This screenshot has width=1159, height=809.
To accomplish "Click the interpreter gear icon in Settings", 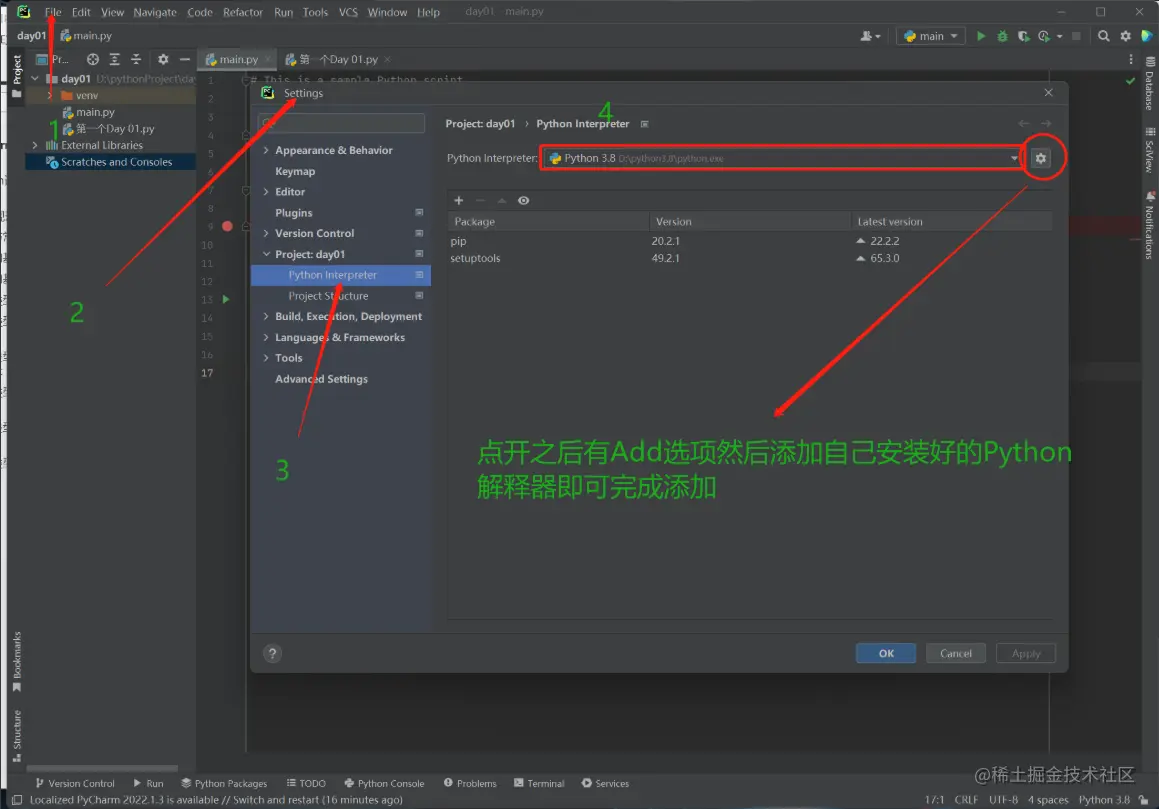I will point(1041,158).
